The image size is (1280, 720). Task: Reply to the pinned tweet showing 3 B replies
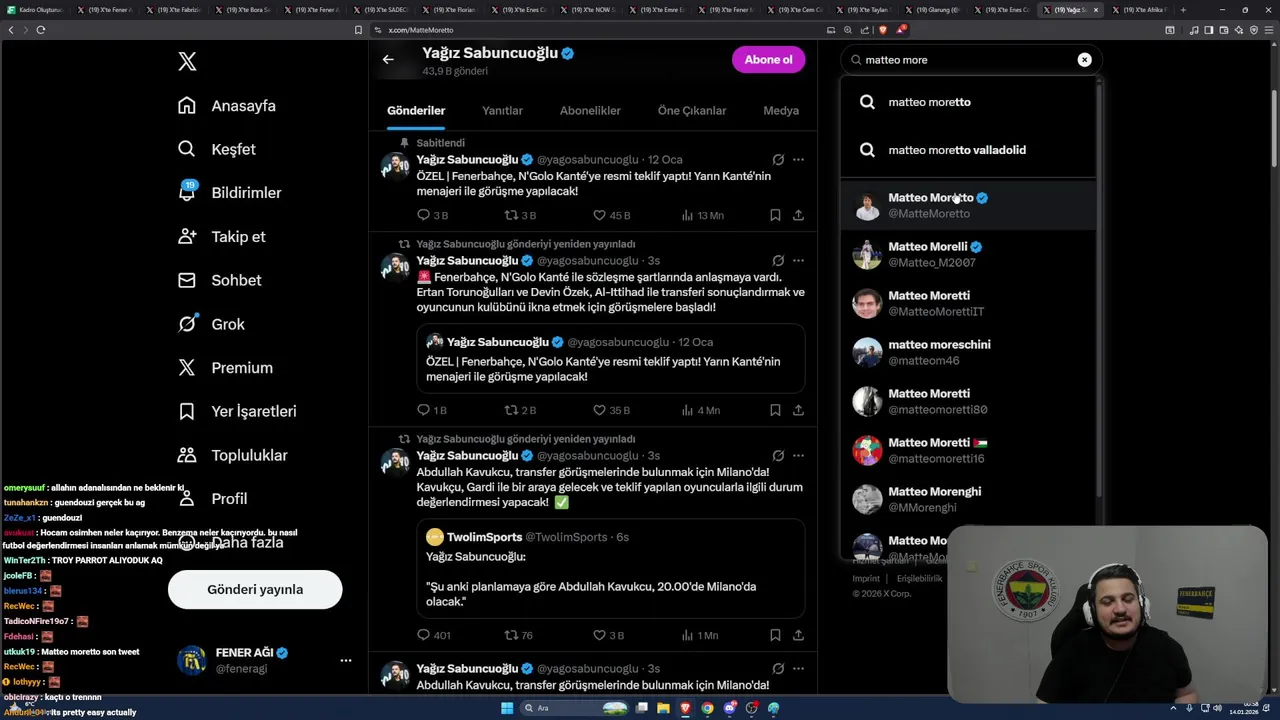(x=432, y=215)
